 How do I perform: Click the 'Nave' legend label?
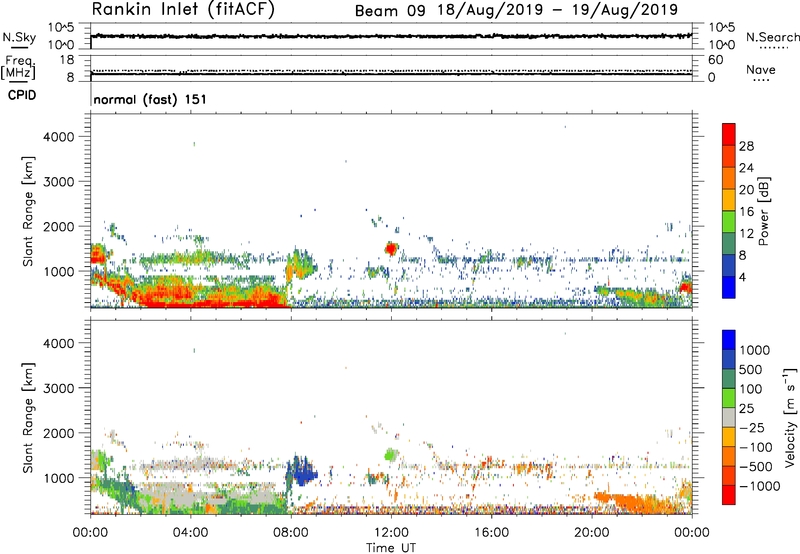pyautogui.click(x=761, y=69)
